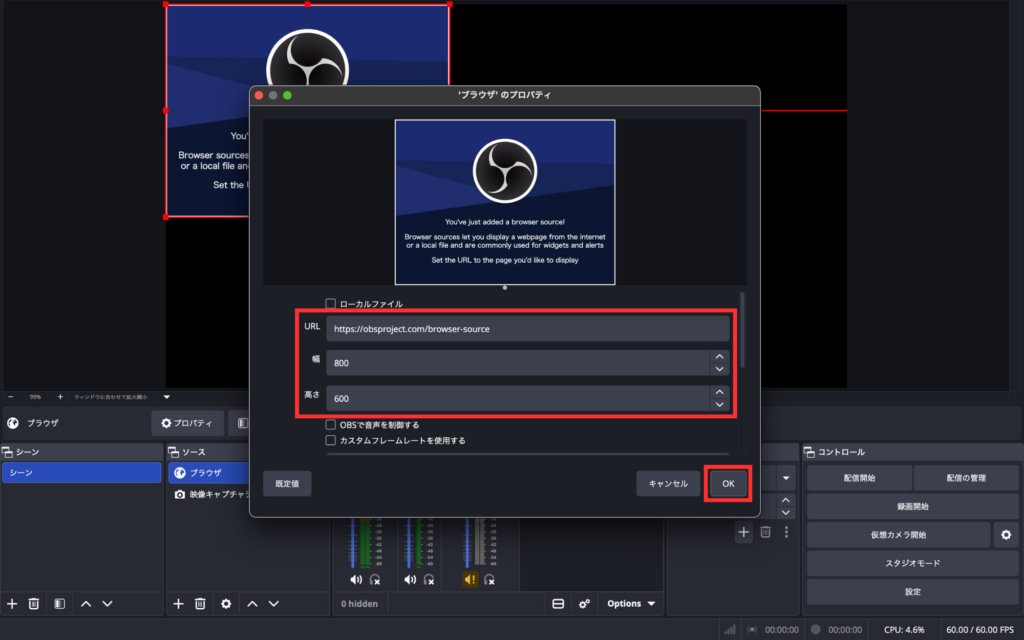Reset with the 既定値 button
Viewport: 1024px width, 640px height.
tap(287, 483)
